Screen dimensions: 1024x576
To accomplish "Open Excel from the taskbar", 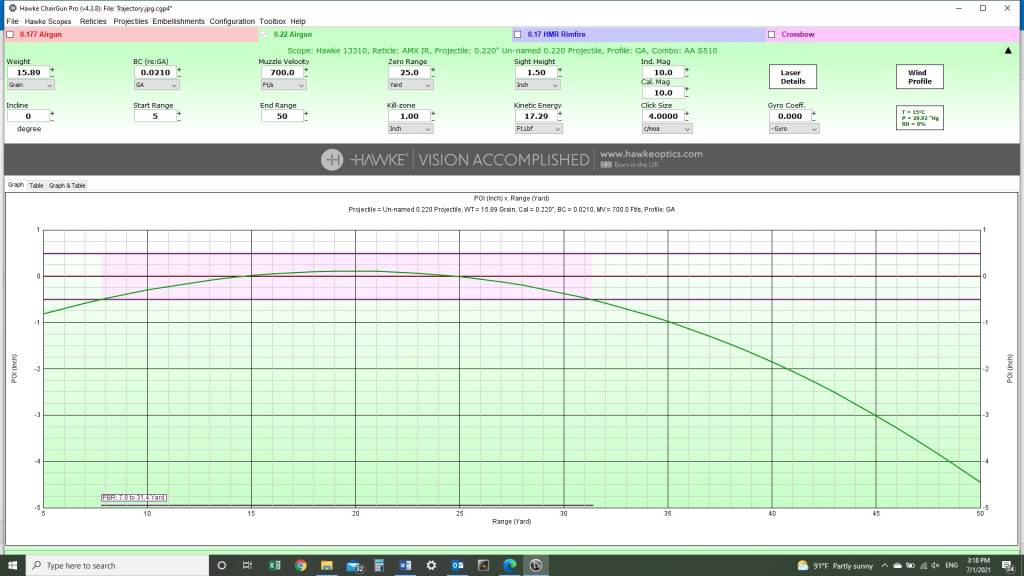I will 274,565.
